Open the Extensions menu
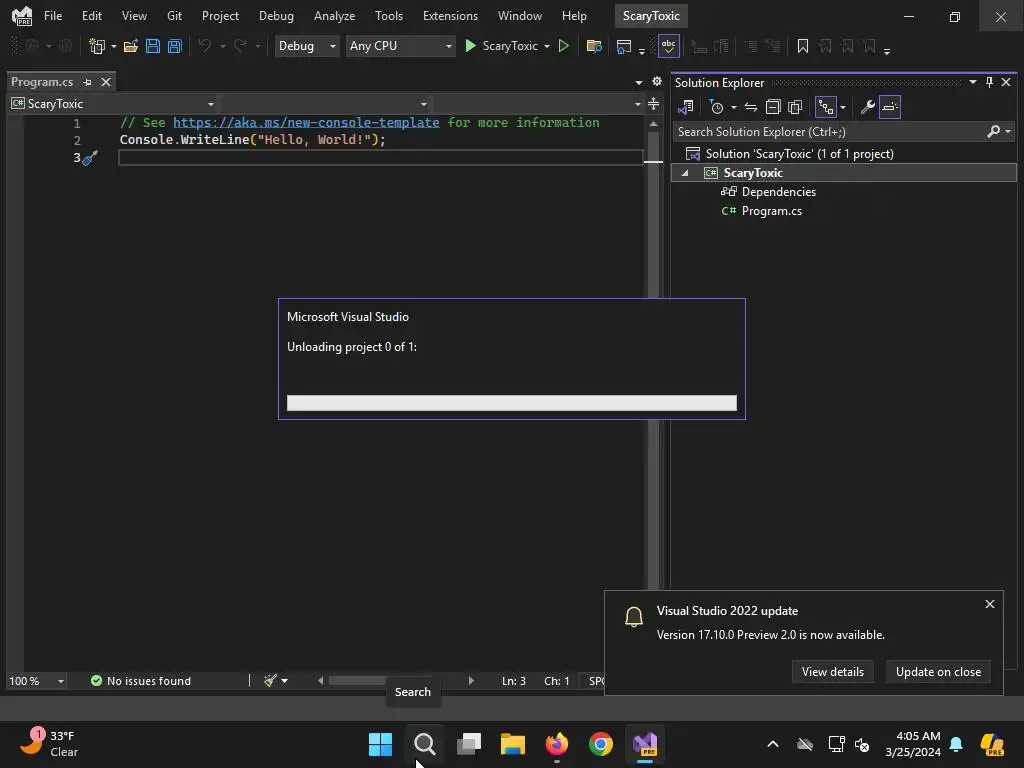This screenshot has height=768, width=1024. [x=450, y=16]
